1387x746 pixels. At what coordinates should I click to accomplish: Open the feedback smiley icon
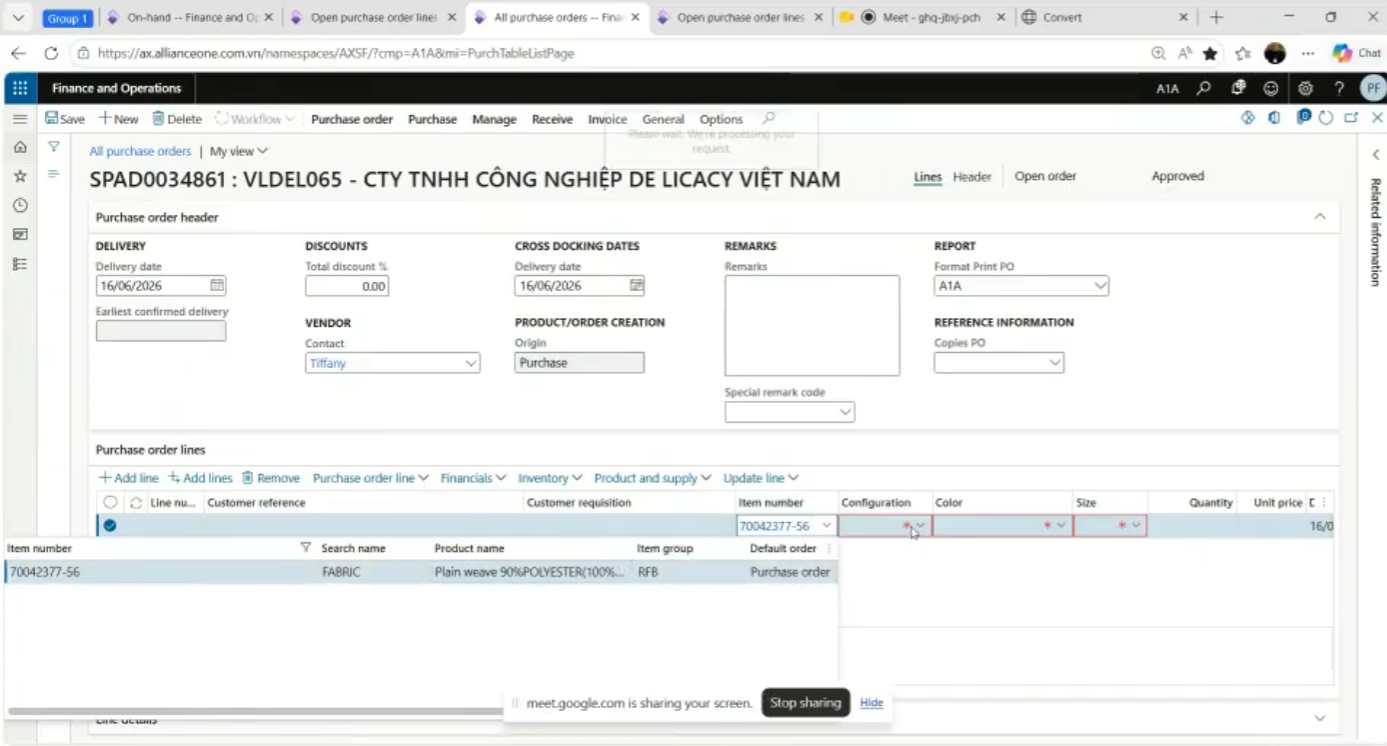point(1271,88)
